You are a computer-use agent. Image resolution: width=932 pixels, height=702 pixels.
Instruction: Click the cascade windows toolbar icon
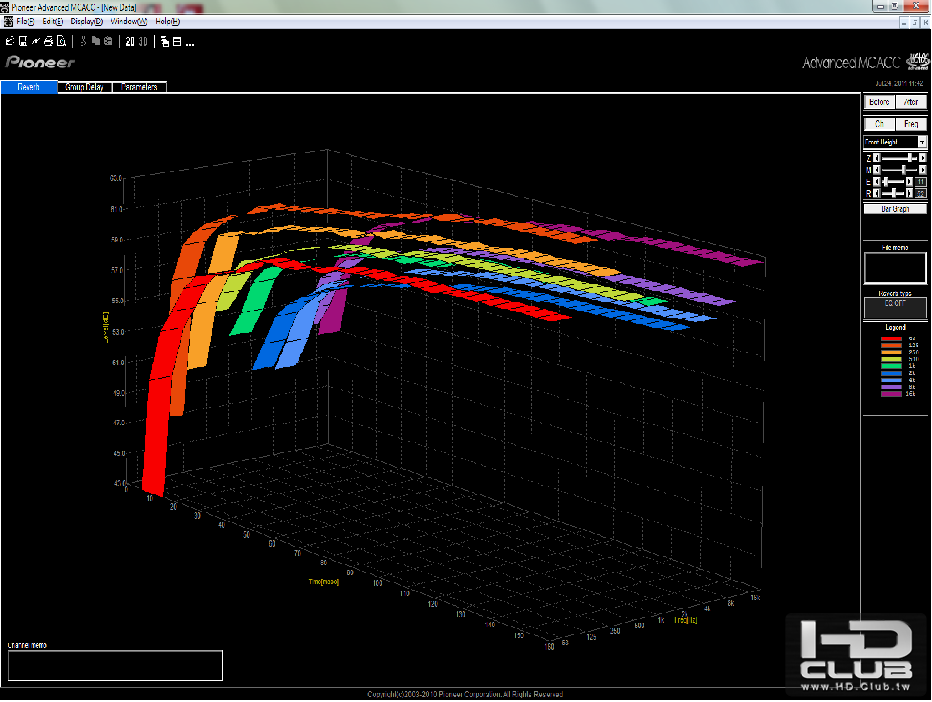pos(165,41)
